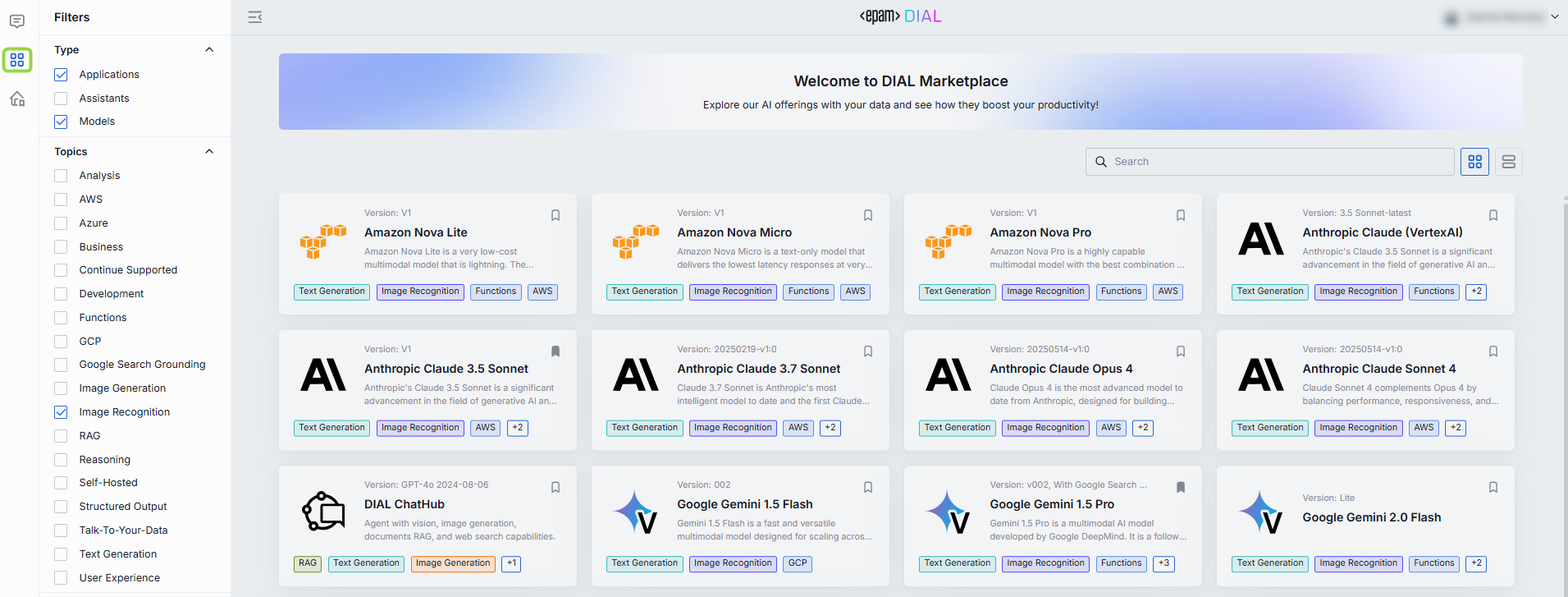This screenshot has width=1568, height=597.
Task: Click the Search input field
Action: click(1269, 162)
